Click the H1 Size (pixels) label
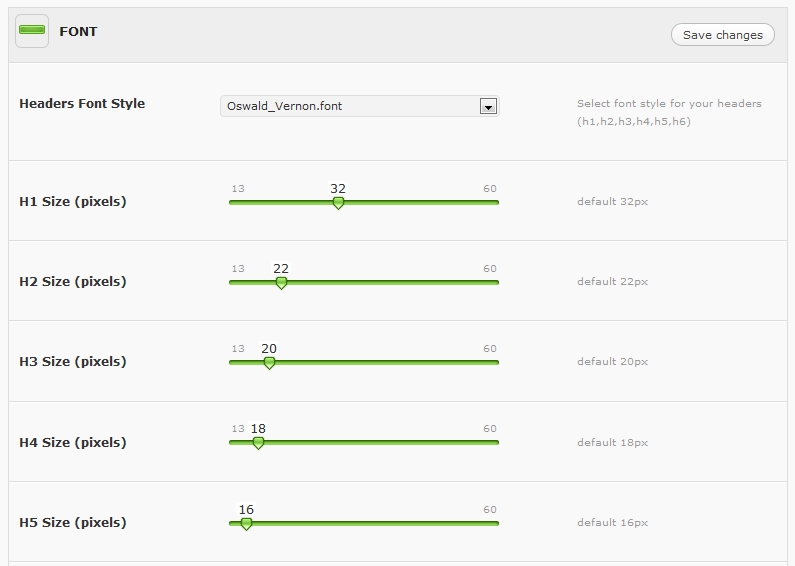Screen dimensions: 795x566 point(73,201)
